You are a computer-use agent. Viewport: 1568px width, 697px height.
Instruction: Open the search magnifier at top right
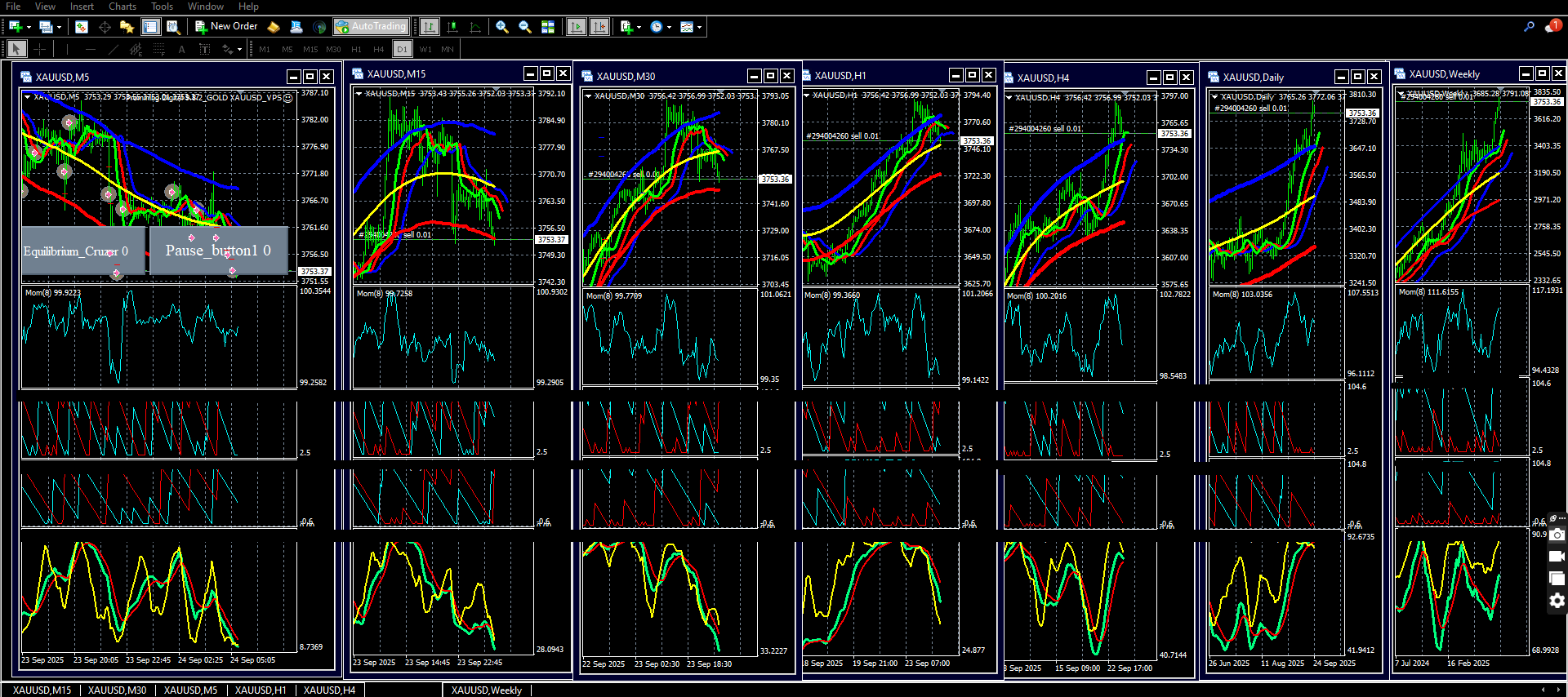[1529, 27]
